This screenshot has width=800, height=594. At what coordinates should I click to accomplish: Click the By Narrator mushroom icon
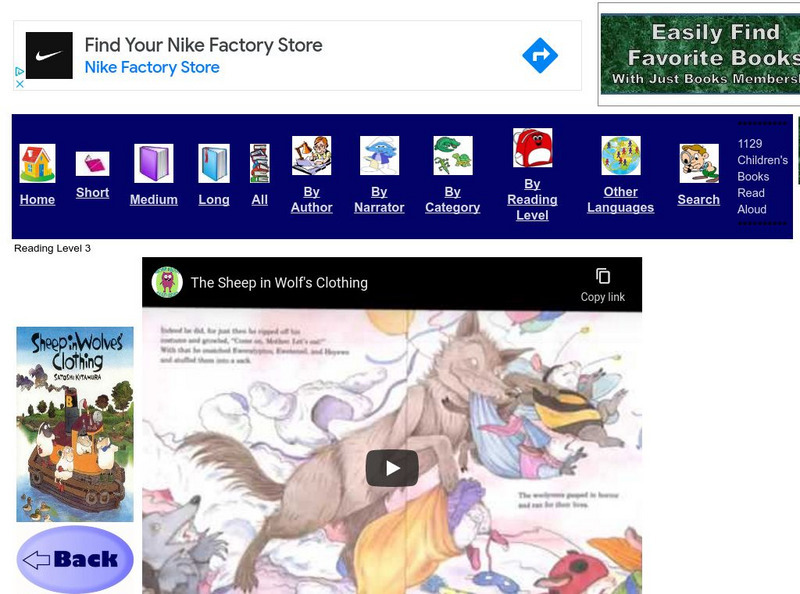click(378, 157)
